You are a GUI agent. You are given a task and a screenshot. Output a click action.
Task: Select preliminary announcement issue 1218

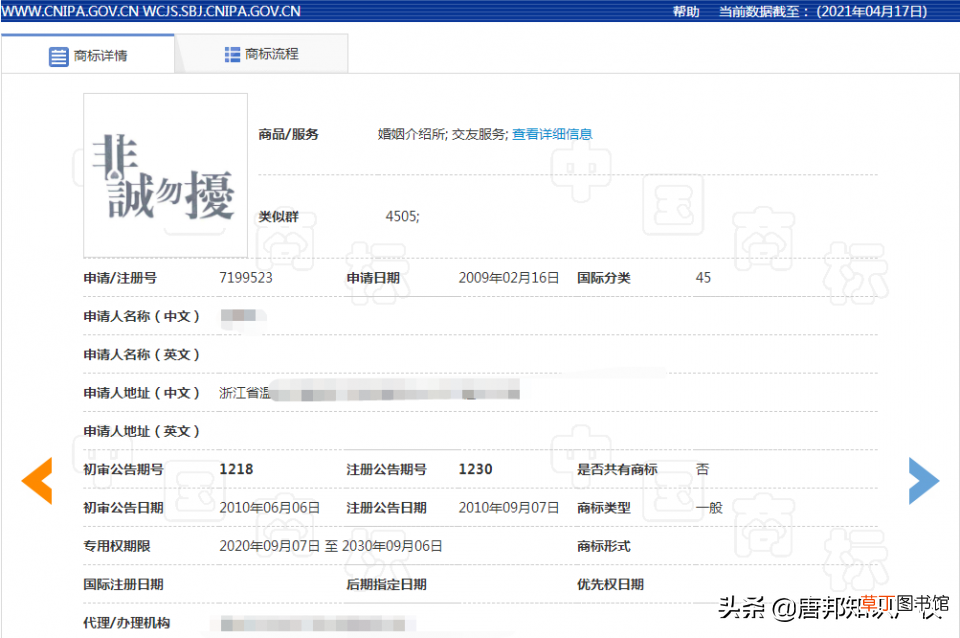tap(236, 469)
